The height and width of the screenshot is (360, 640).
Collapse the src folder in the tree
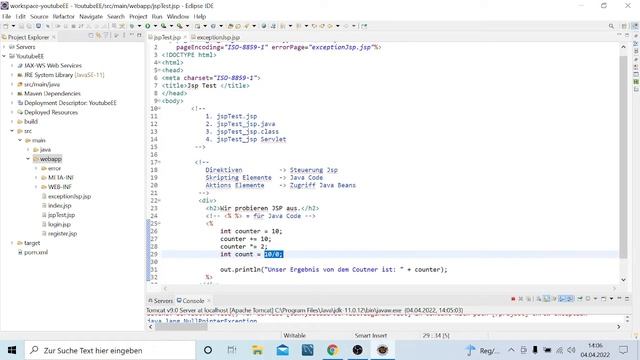(x=12, y=131)
